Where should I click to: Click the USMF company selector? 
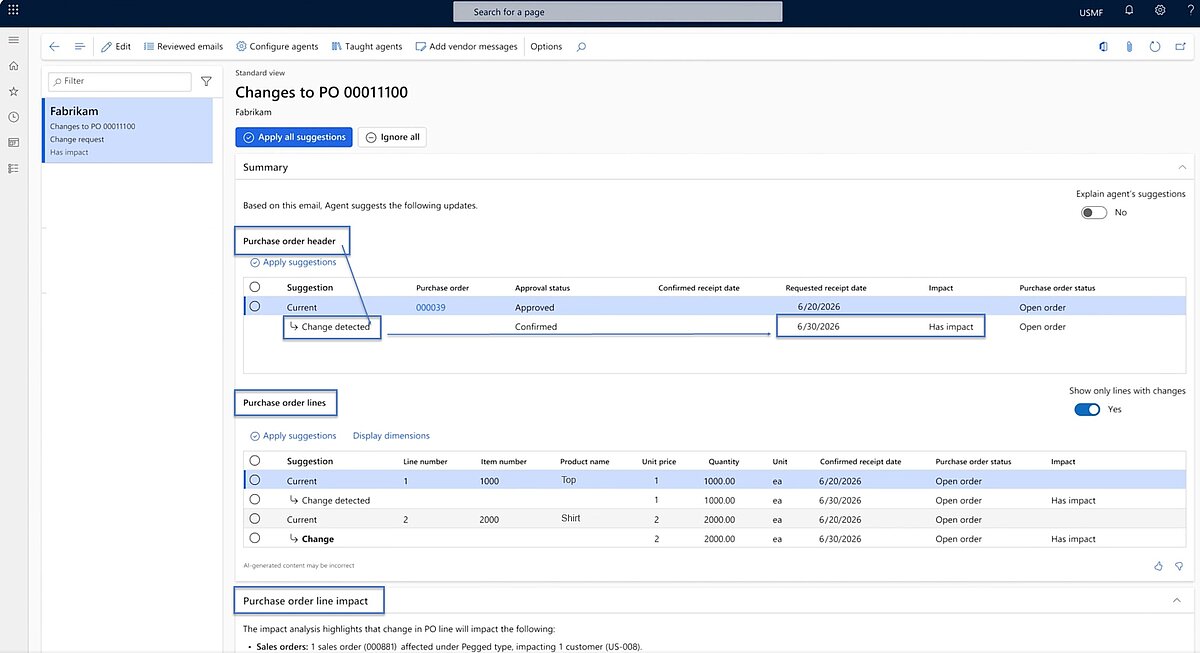1092,12
